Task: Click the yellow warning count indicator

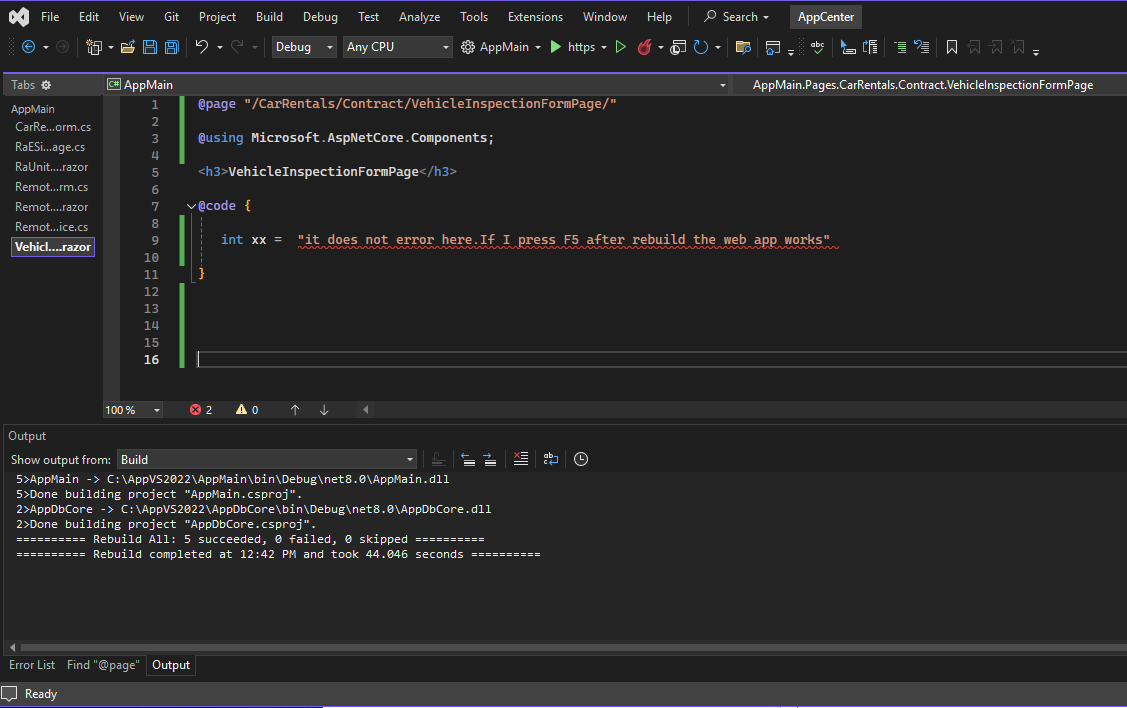Action: click(247, 410)
